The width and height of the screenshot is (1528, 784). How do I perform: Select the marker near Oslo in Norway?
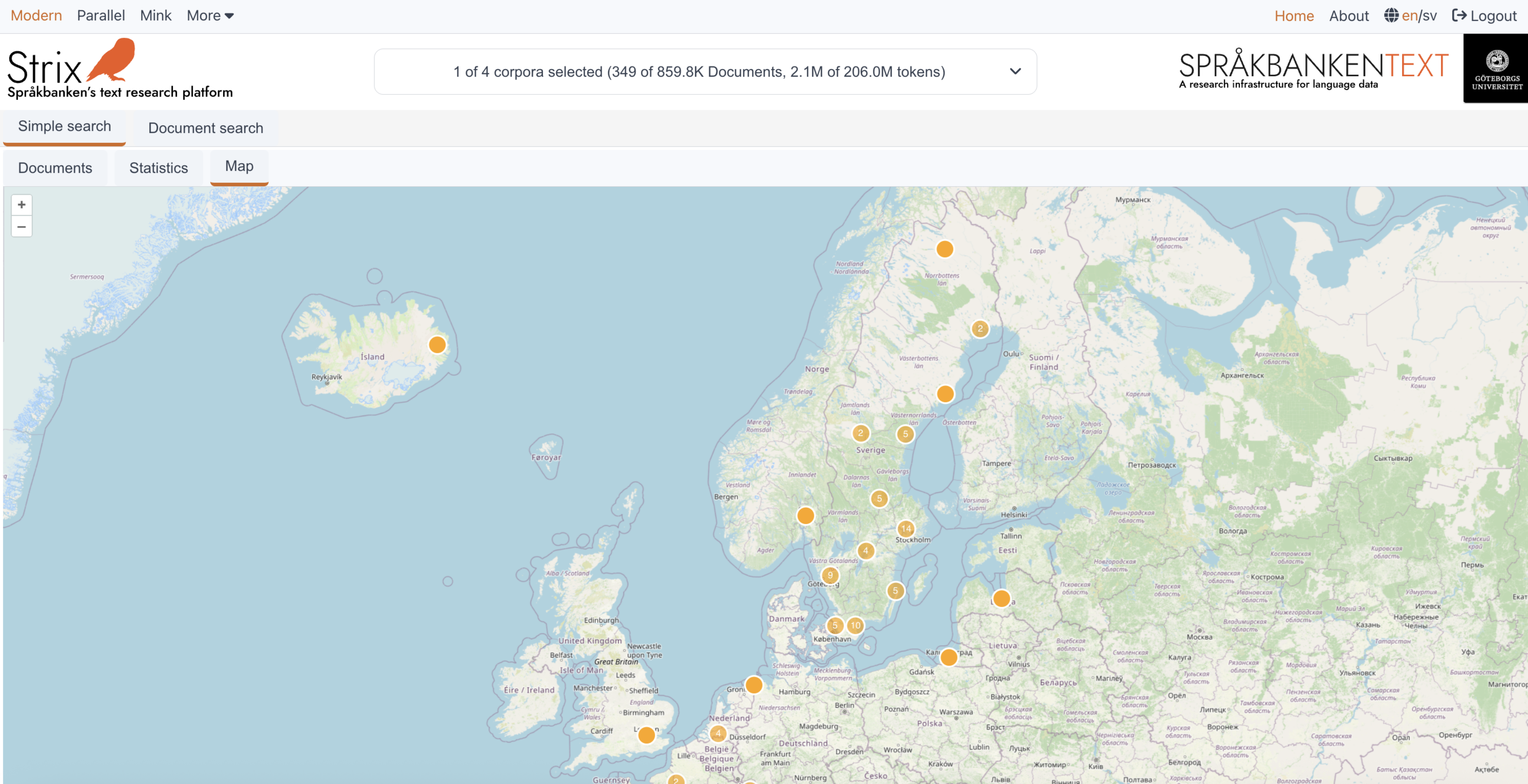click(806, 515)
